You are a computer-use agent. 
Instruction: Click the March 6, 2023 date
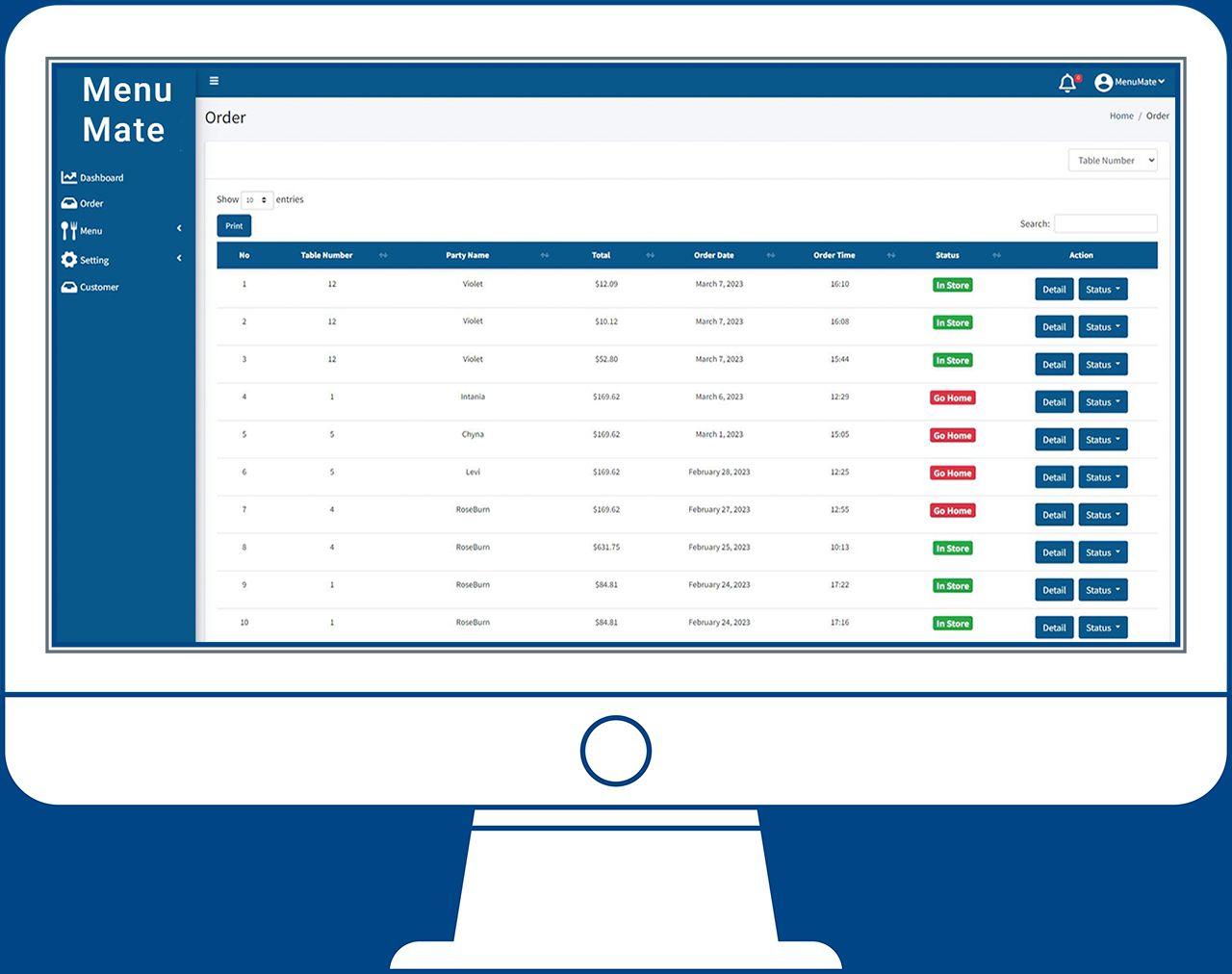click(719, 397)
